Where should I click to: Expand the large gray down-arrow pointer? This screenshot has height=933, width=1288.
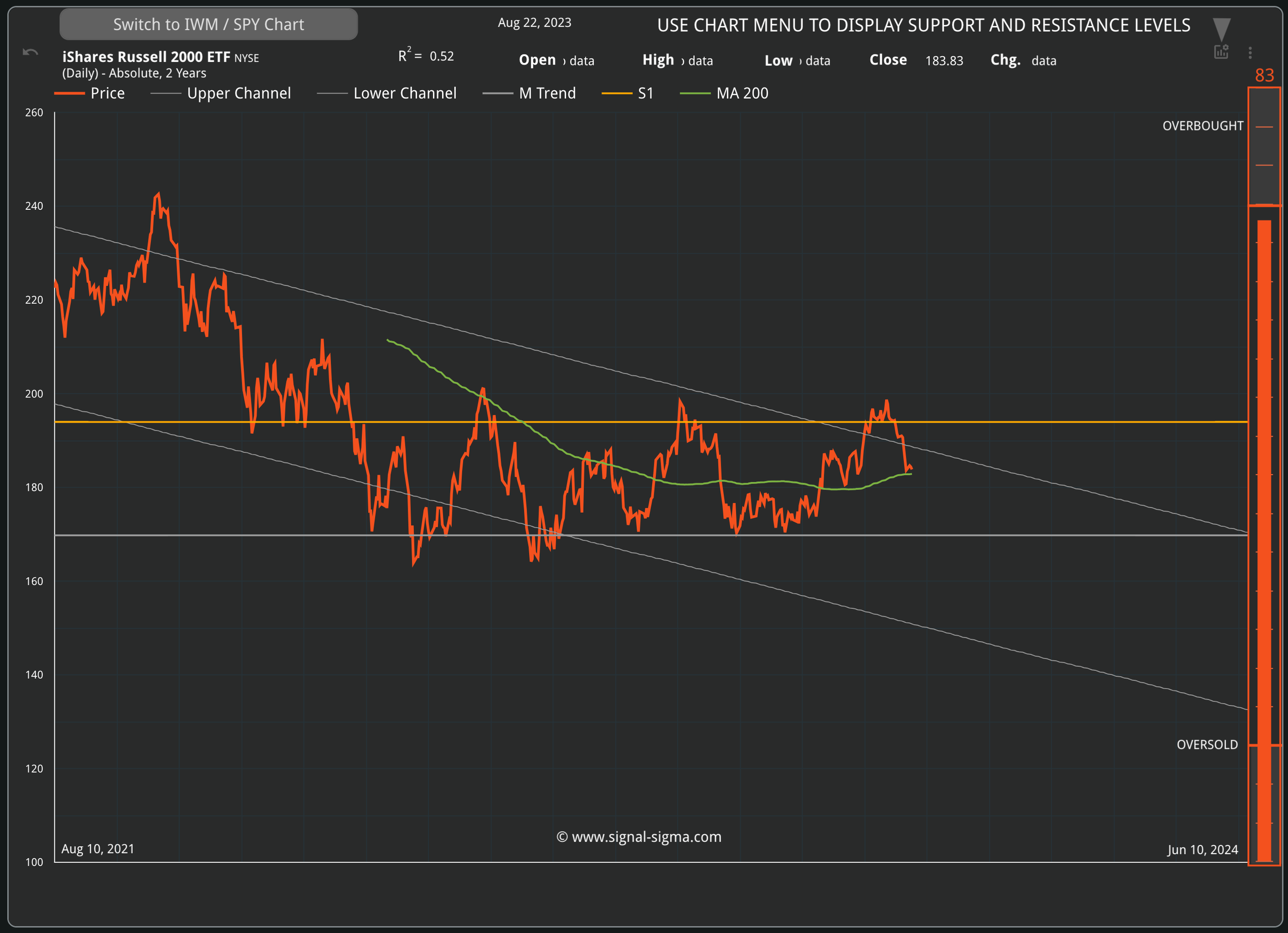tap(1222, 28)
